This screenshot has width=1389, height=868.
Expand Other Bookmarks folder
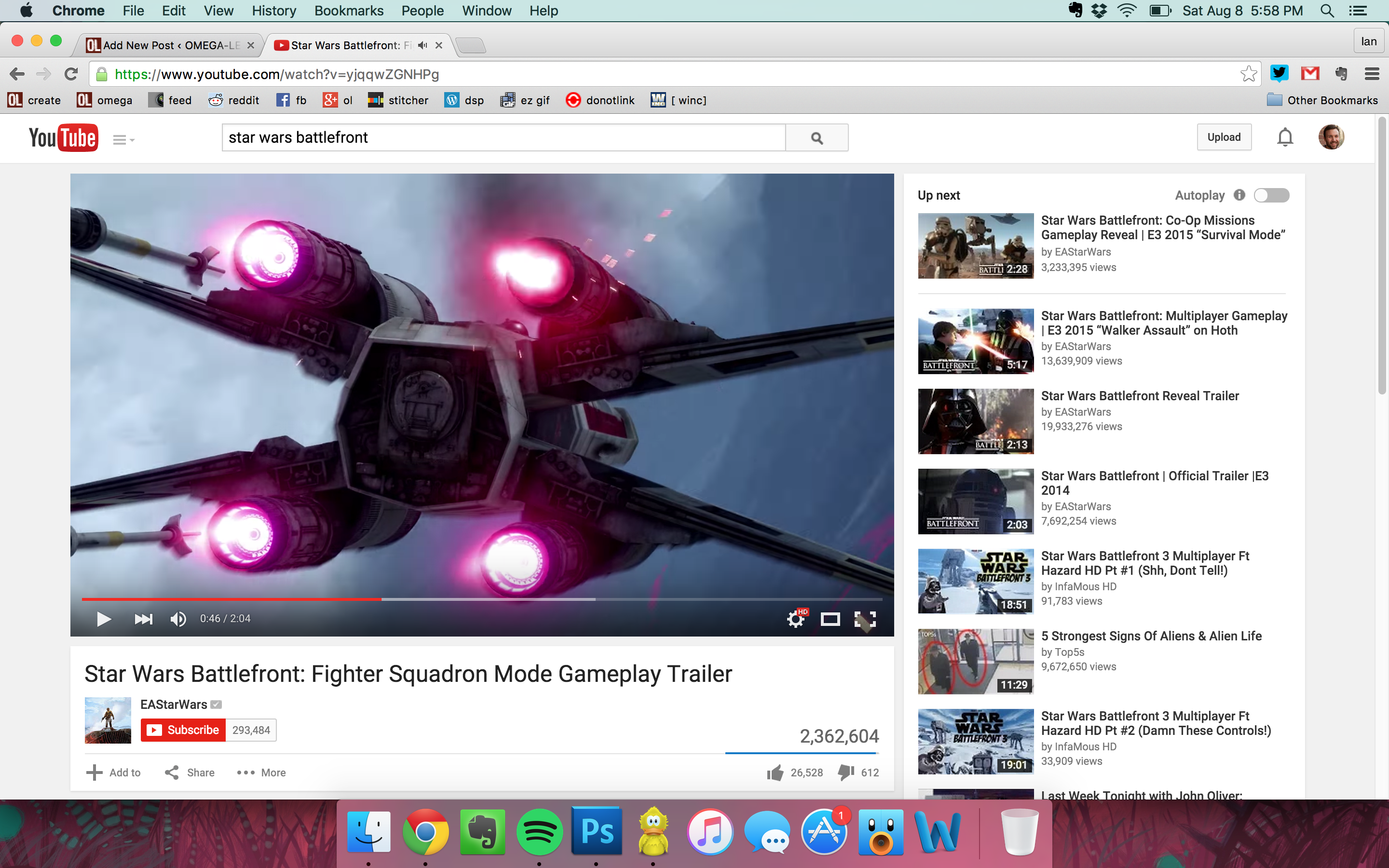[1322, 100]
